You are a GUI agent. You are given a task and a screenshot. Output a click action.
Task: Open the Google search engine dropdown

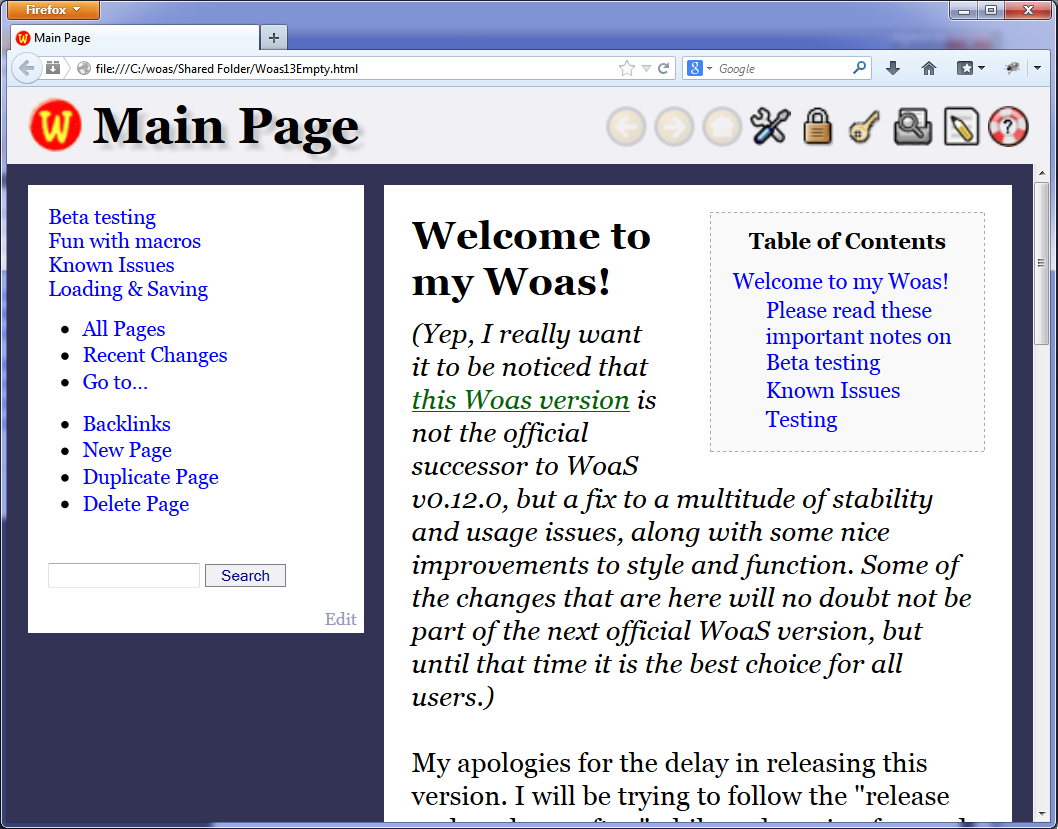pos(700,68)
